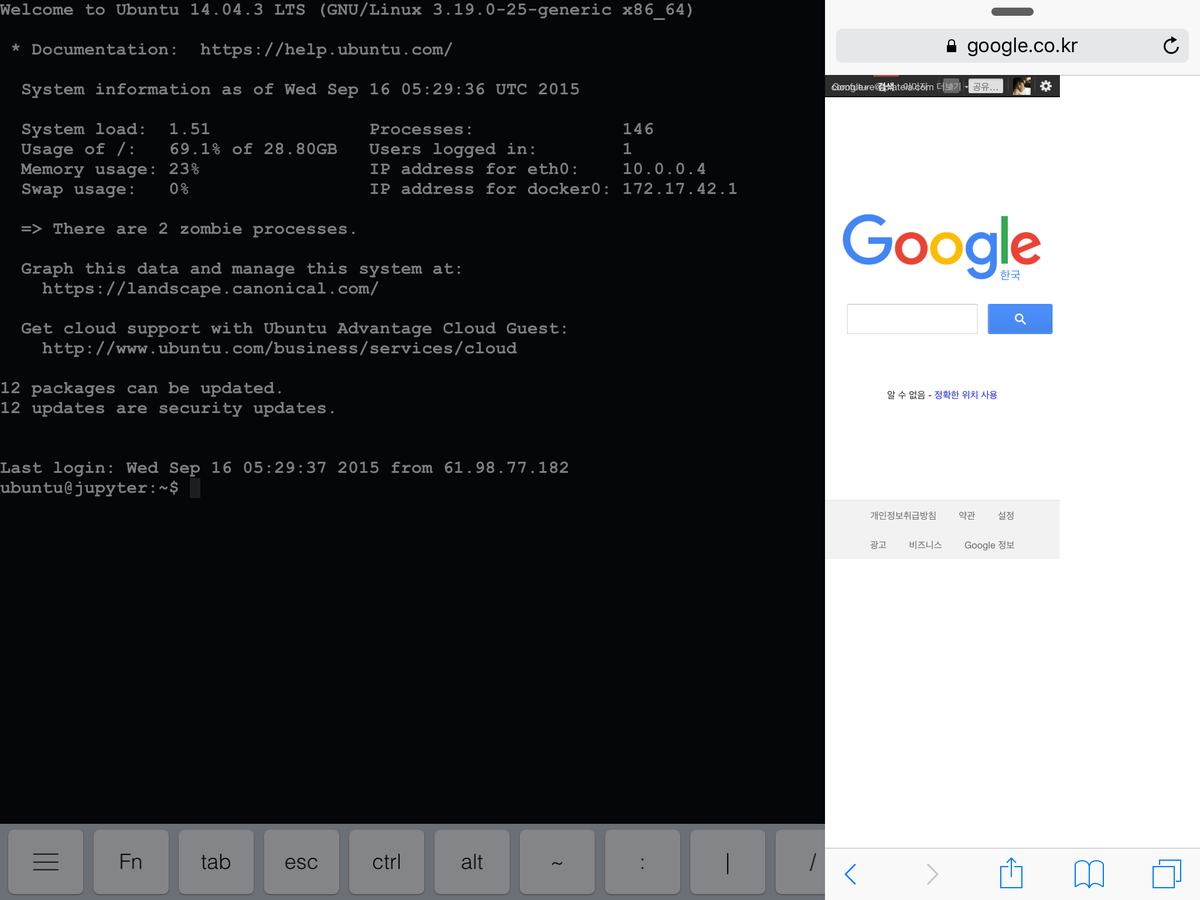Go back in Safari with the left arrow
This screenshot has height=900, width=1200.
tap(851, 874)
